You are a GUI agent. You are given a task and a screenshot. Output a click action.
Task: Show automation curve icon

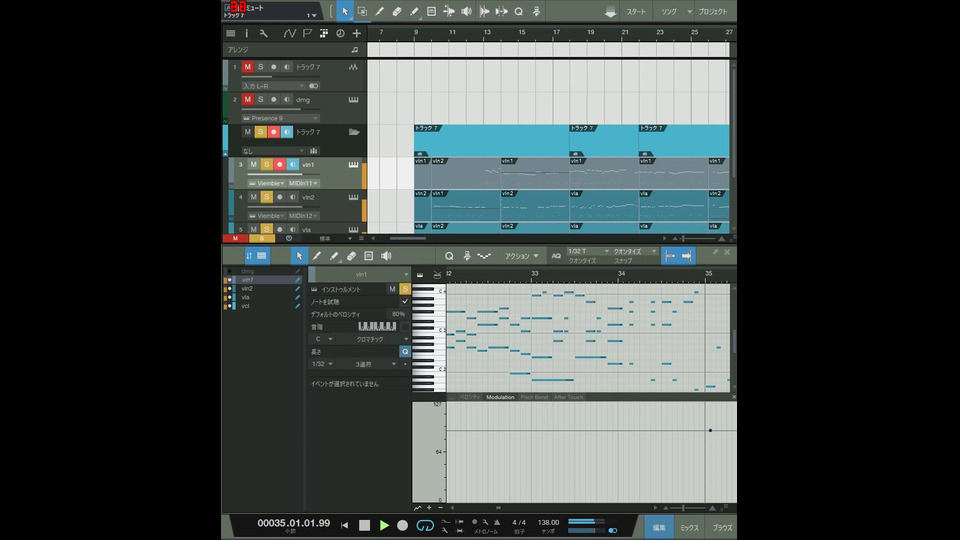pos(290,34)
